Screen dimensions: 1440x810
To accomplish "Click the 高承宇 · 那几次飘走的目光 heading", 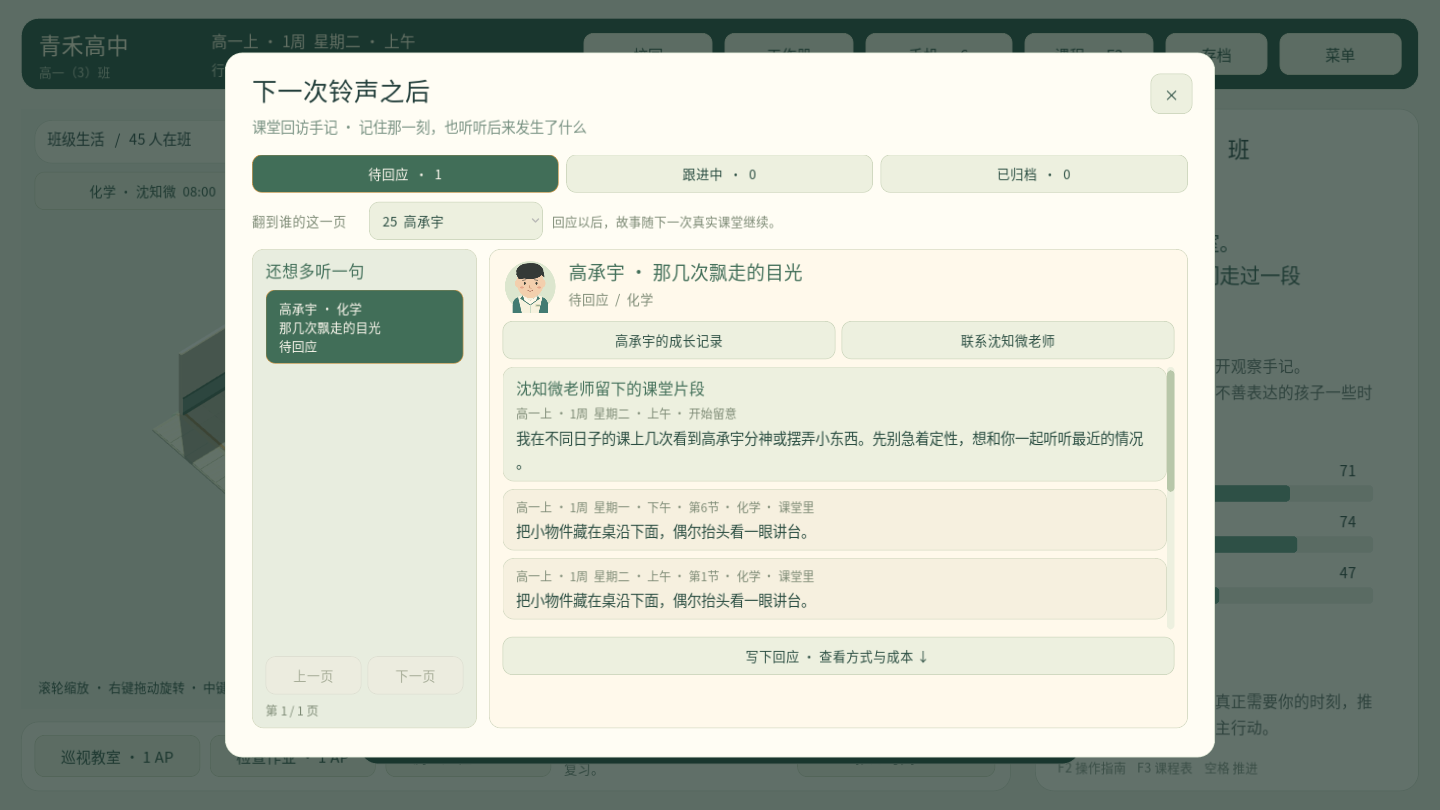I will tap(685, 273).
